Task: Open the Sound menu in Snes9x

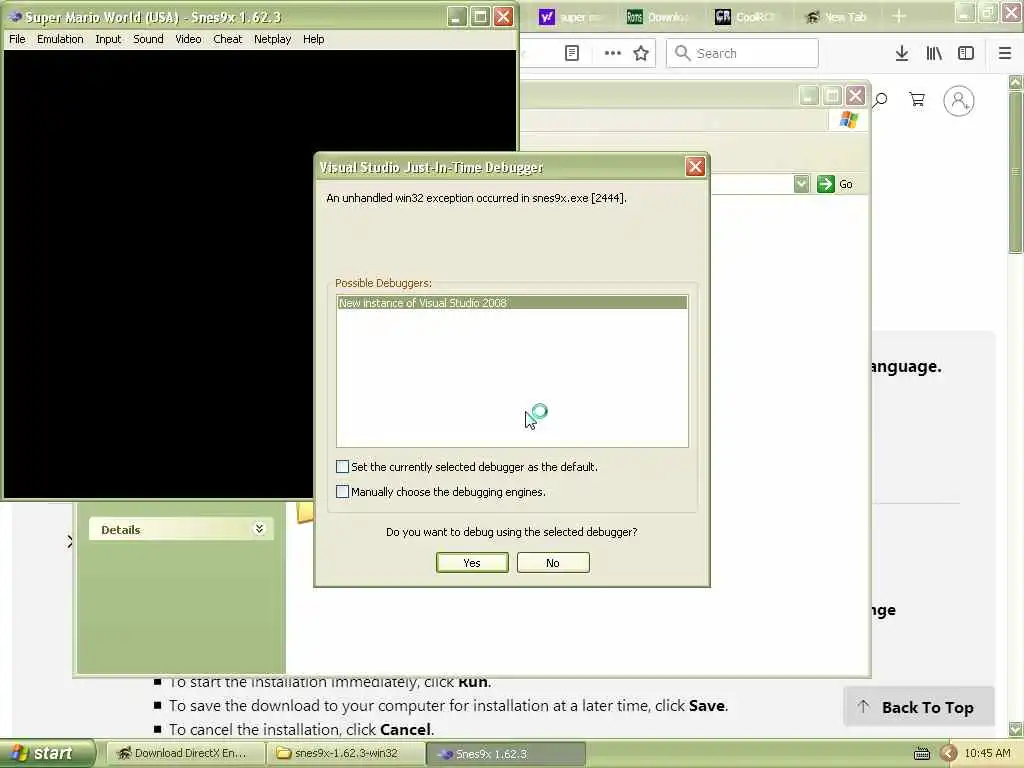Action: click(x=148, y=39)
